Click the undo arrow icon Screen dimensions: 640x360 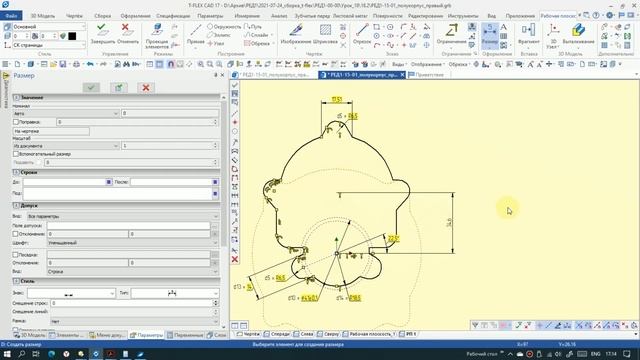click(x=90, y=64)
